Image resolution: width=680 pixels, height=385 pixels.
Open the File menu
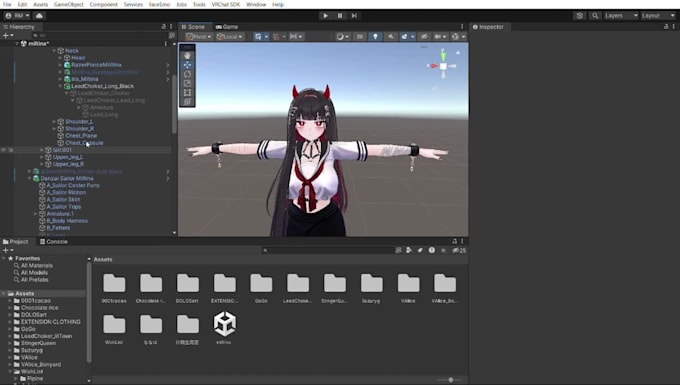[x=7, y=4]
